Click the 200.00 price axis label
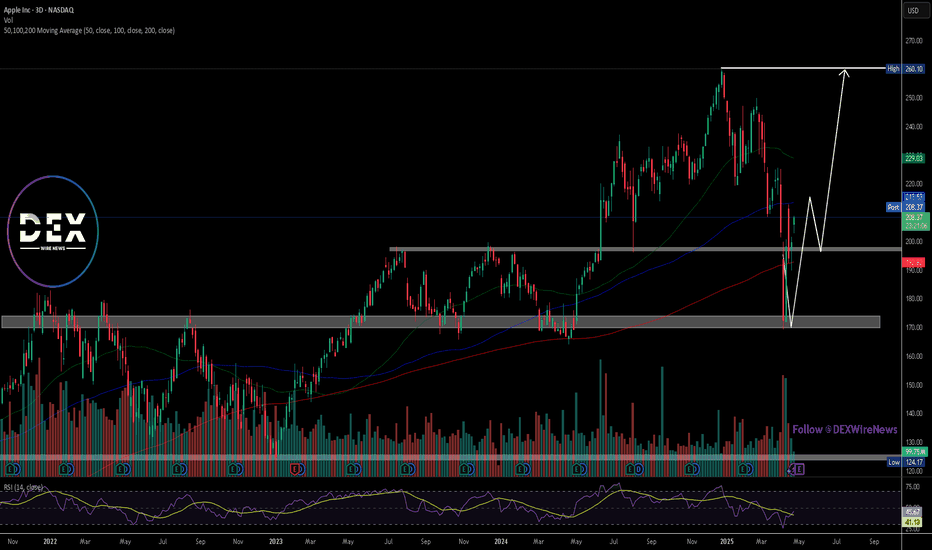 (x=914, y=241)
